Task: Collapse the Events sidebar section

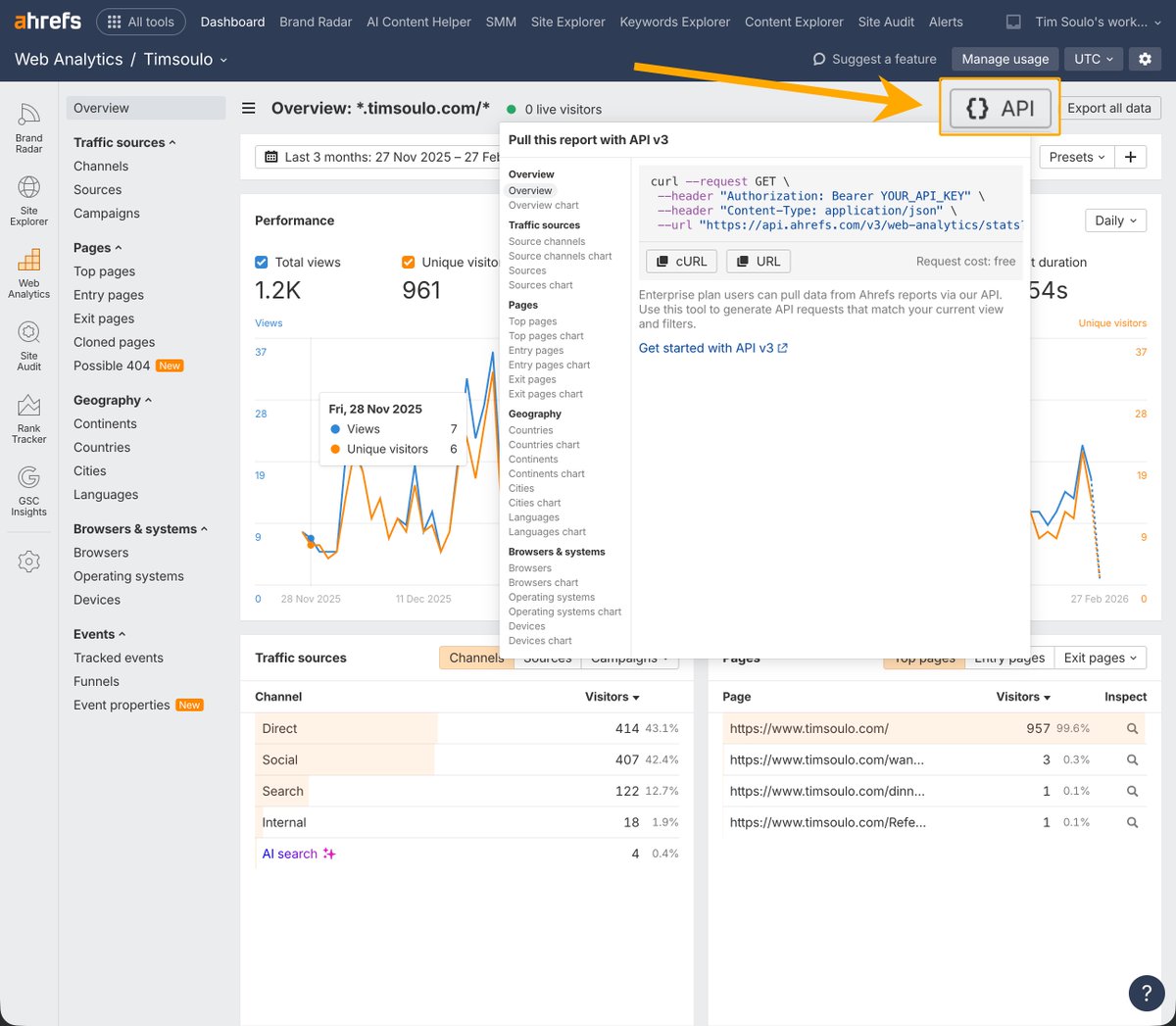Action: [x=99, y=634]
